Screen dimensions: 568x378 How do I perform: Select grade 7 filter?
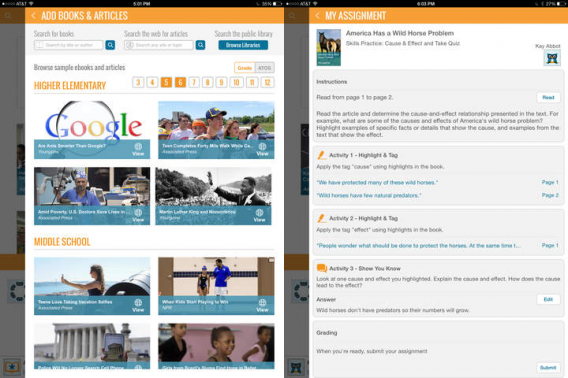(x=194, y=82)
